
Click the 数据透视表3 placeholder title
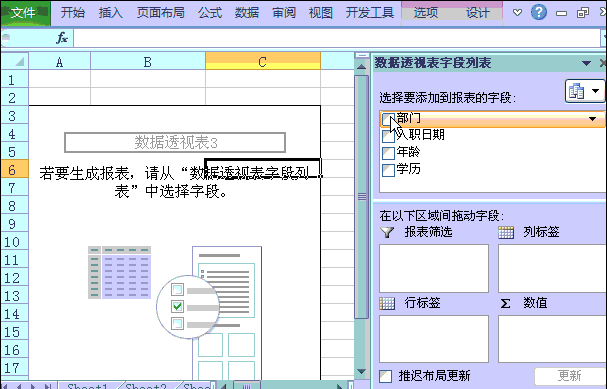[x=175, y=142]
